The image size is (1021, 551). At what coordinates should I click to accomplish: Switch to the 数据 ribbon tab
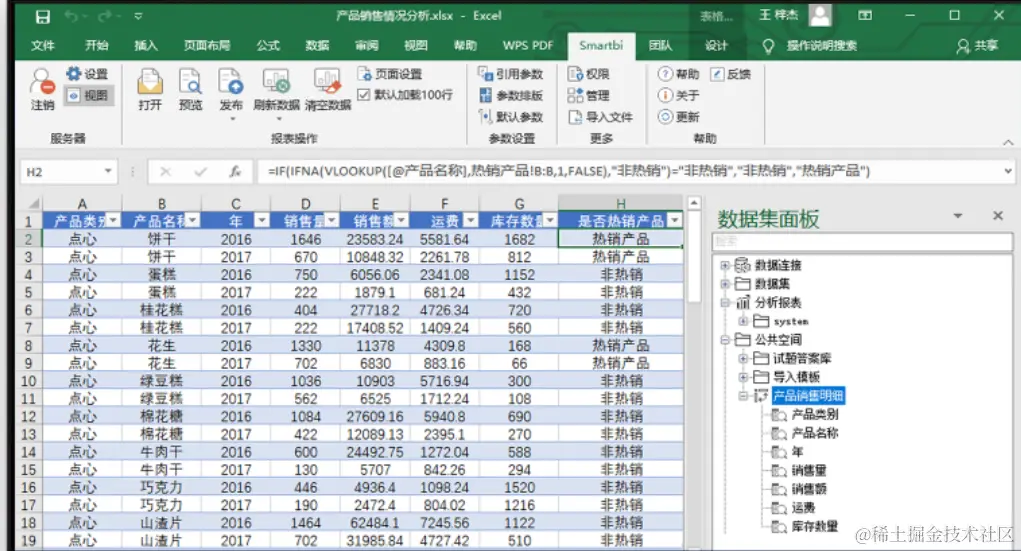[x=317, y=46]
